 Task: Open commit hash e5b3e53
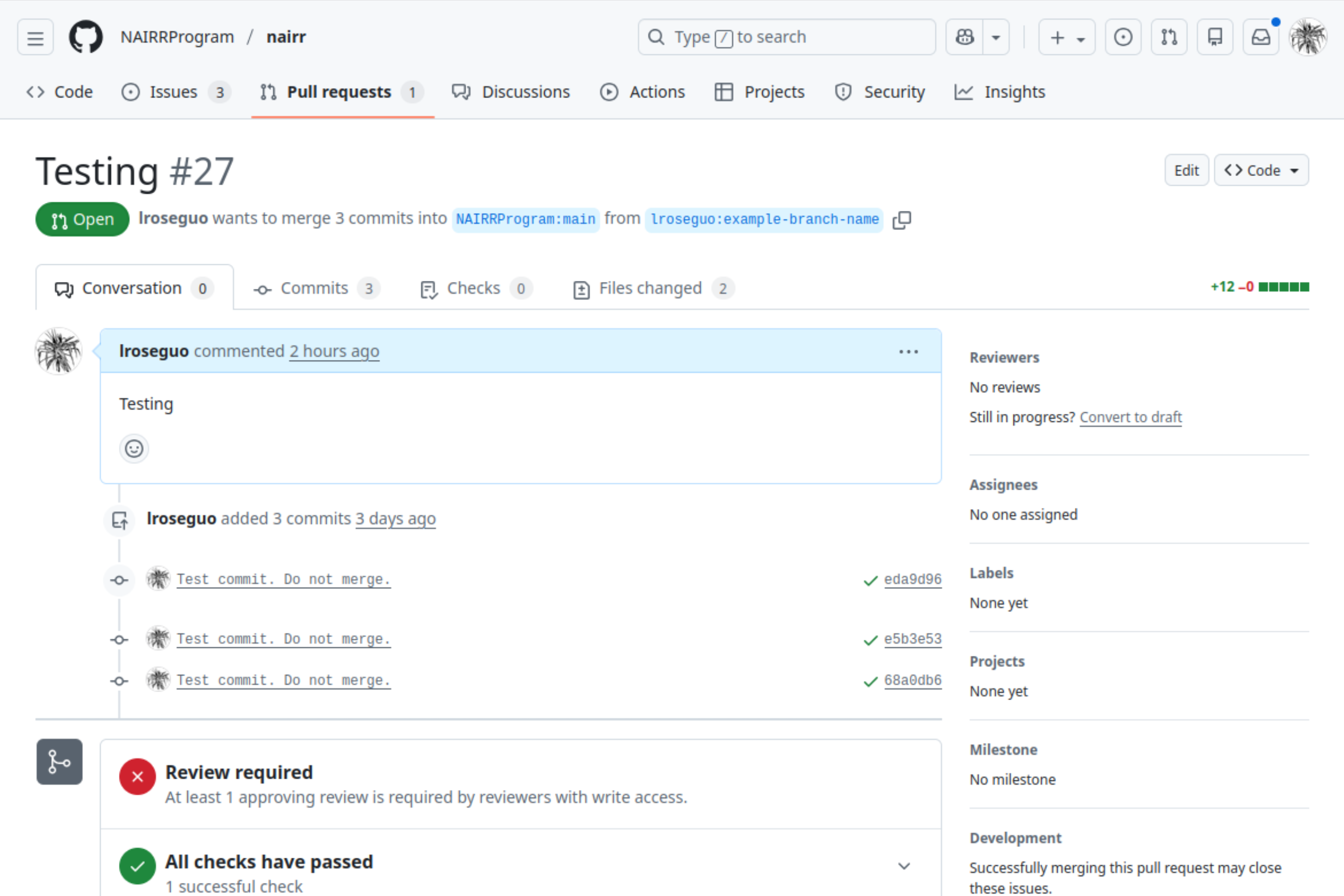(912, 639)
